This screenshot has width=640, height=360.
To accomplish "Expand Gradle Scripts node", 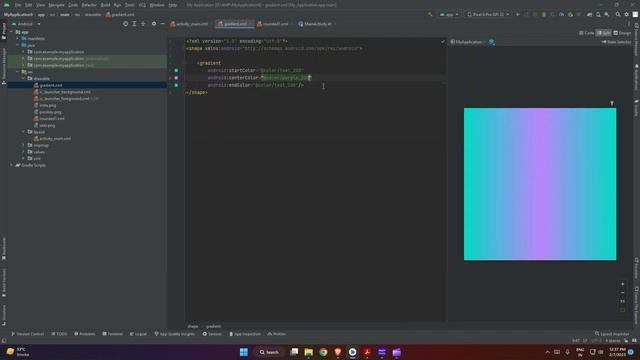I will [x=11, y=165].
